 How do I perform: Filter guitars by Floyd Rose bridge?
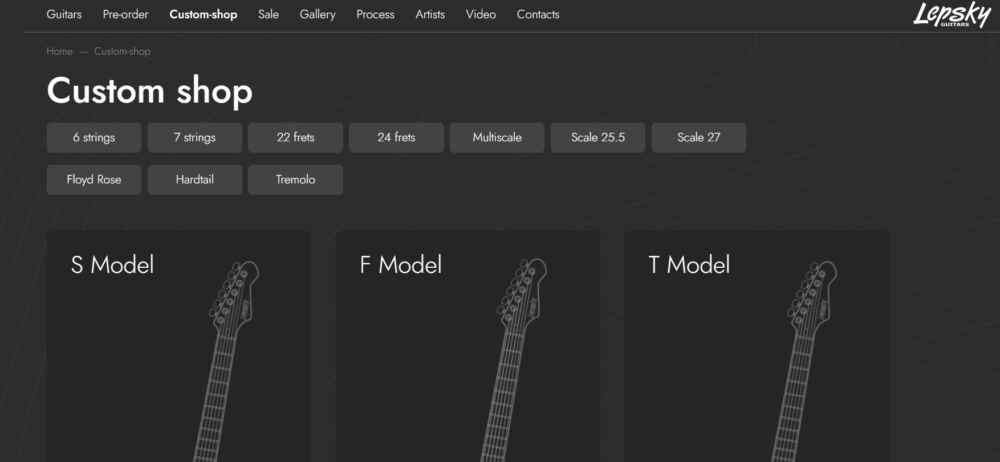tap(94, 180)
